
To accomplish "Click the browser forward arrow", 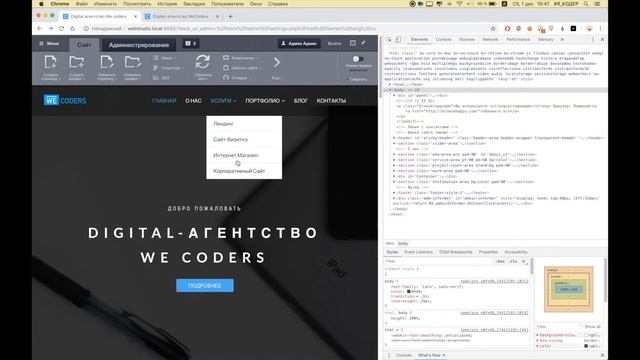I will [x=51, y=29].
